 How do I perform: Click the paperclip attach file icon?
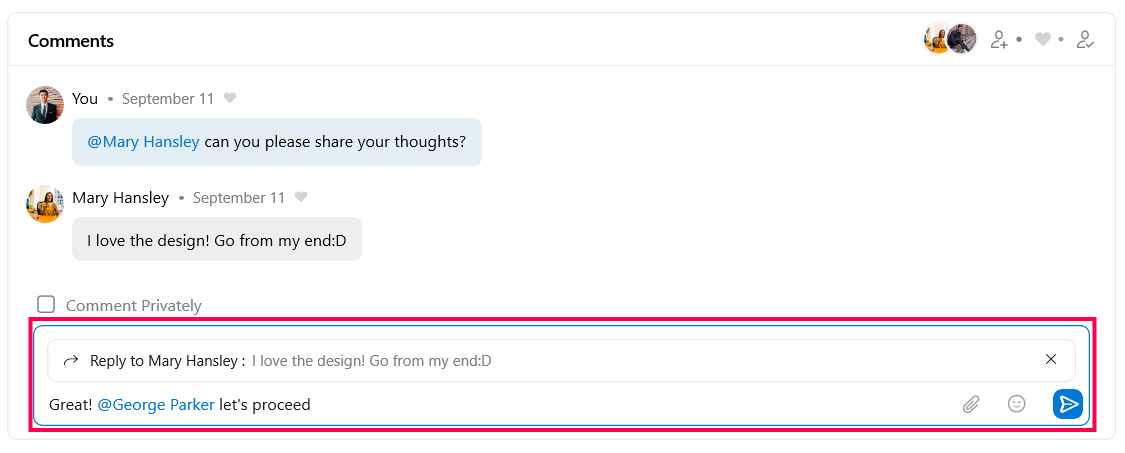[971, 404]
